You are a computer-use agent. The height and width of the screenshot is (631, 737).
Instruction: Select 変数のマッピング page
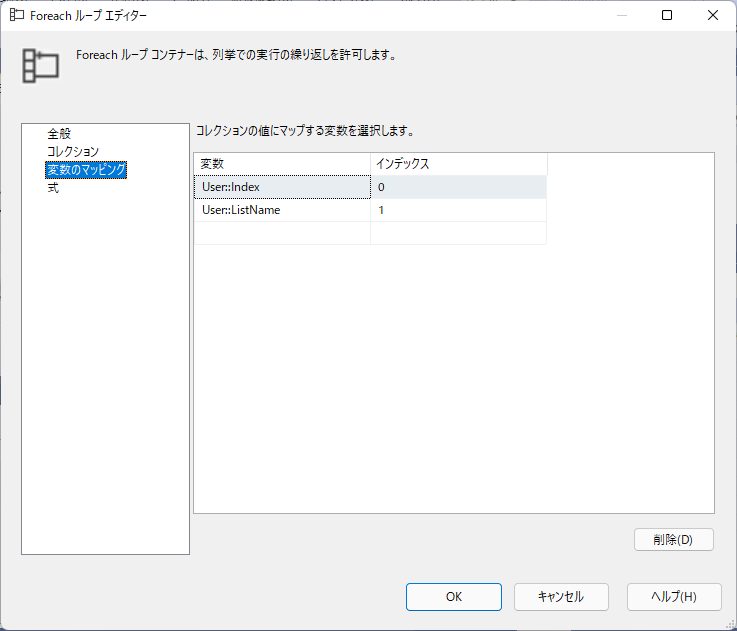coord(86,169)
